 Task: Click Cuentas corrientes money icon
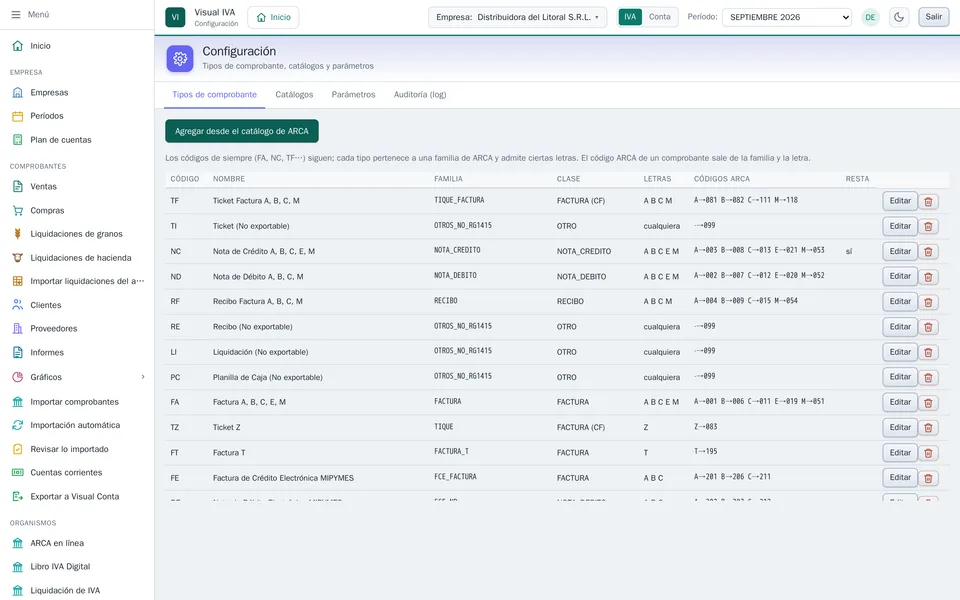pos(18,473)
